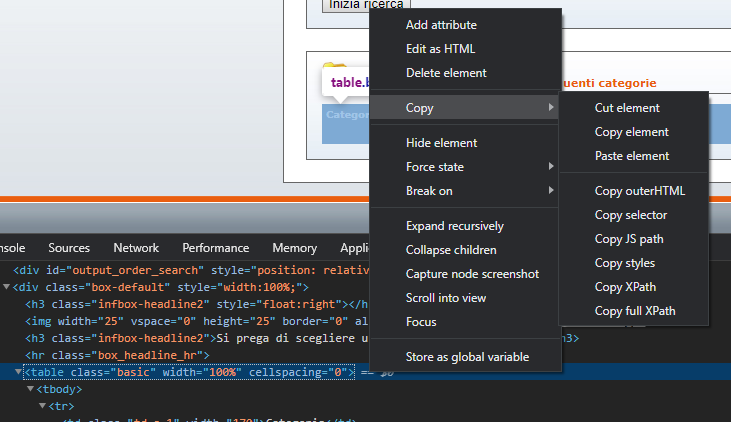The height and width of the screenshot is (422, 731).
Task: Click Store as global variable
Action: tap(465, 357)
